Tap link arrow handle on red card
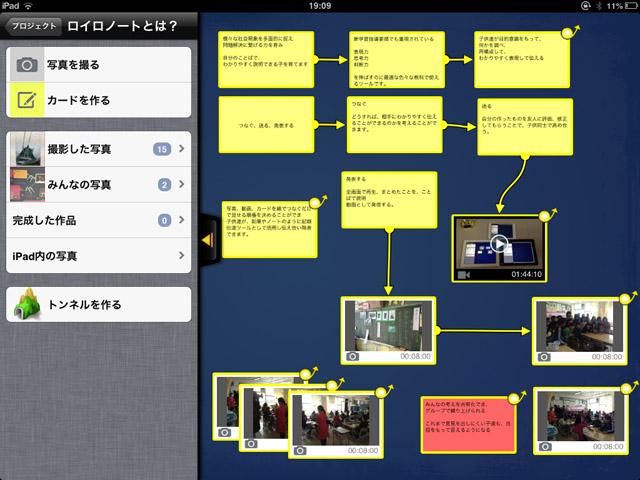Viewport: 640px width, 480px height. pyautogui.click(x=517, y=397)
